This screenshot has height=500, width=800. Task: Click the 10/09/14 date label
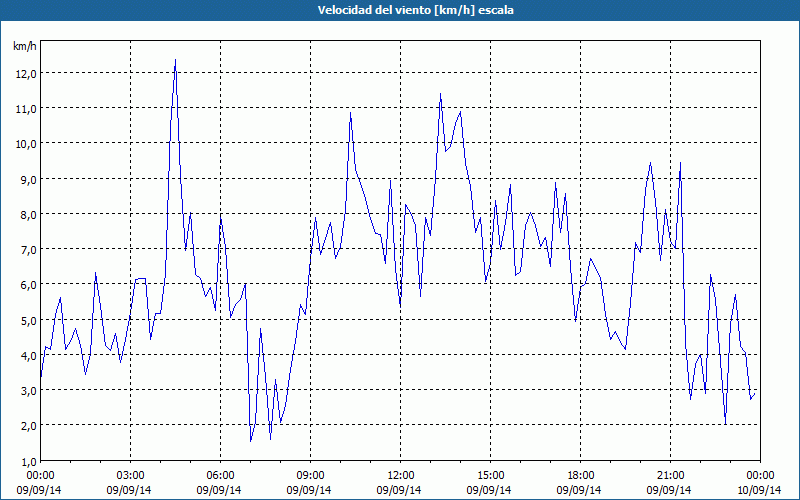(x=759, y=490)
